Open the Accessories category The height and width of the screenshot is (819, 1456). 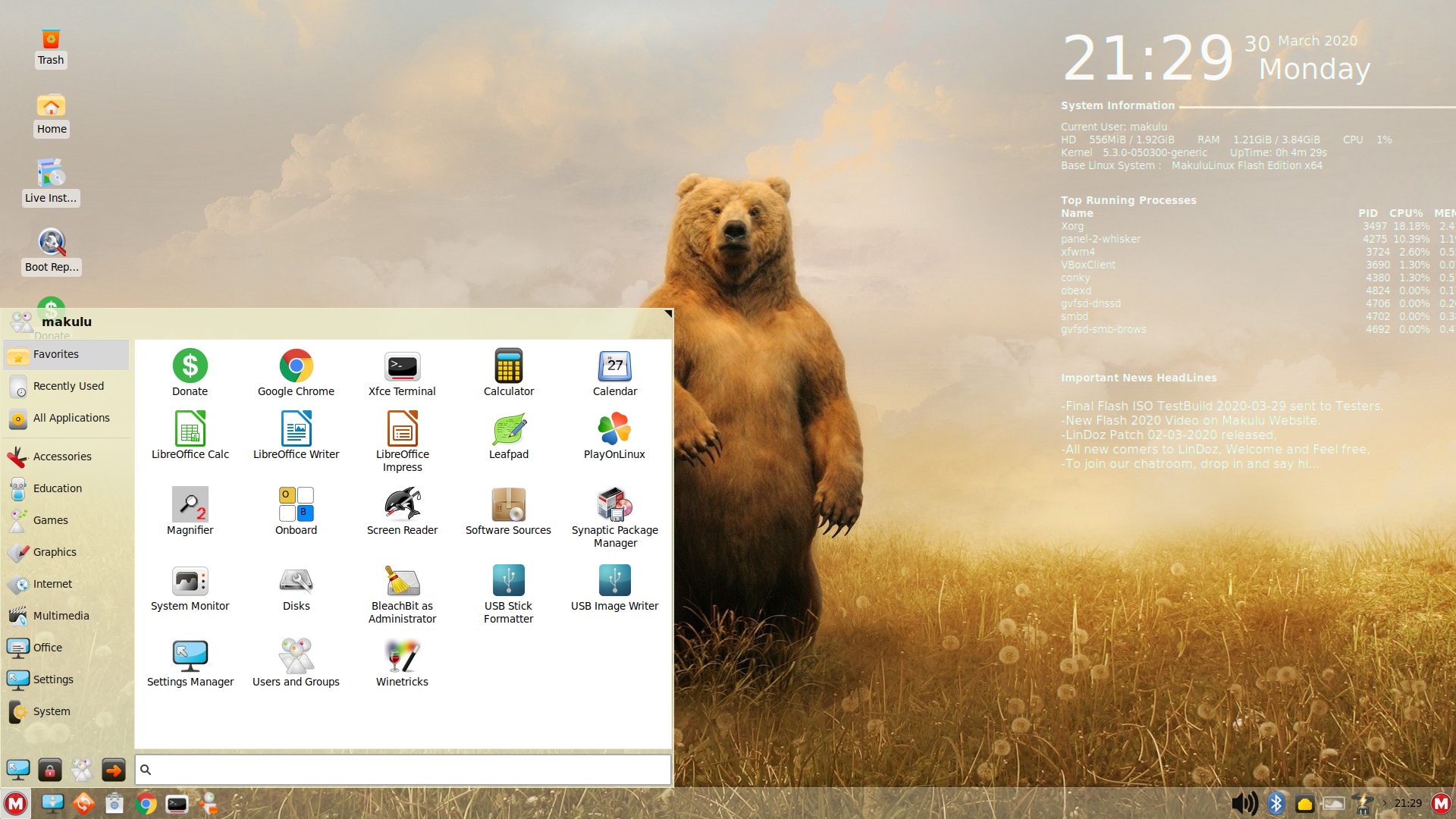coord(66,457)
